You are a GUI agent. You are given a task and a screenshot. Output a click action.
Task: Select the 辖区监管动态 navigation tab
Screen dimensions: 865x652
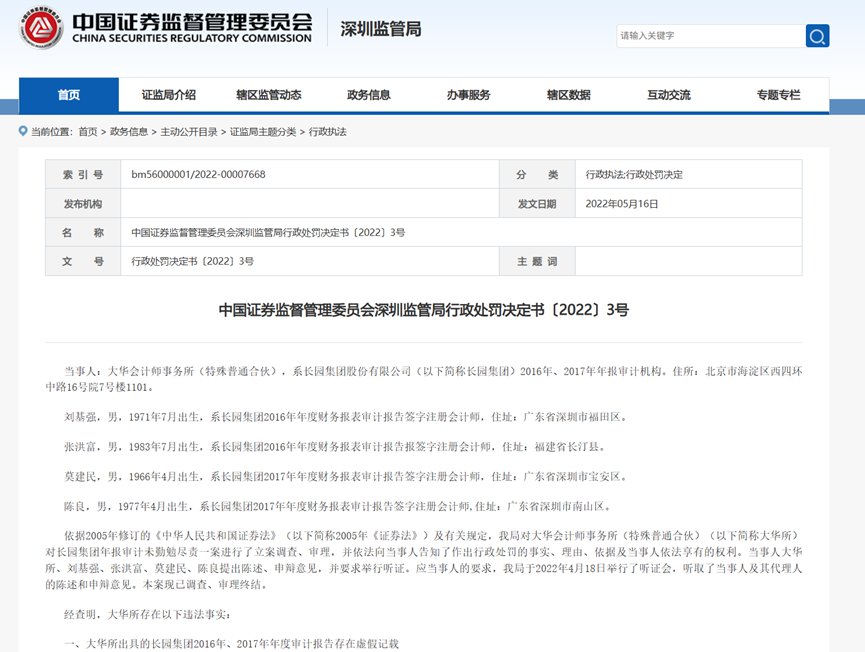pos(268,95)
